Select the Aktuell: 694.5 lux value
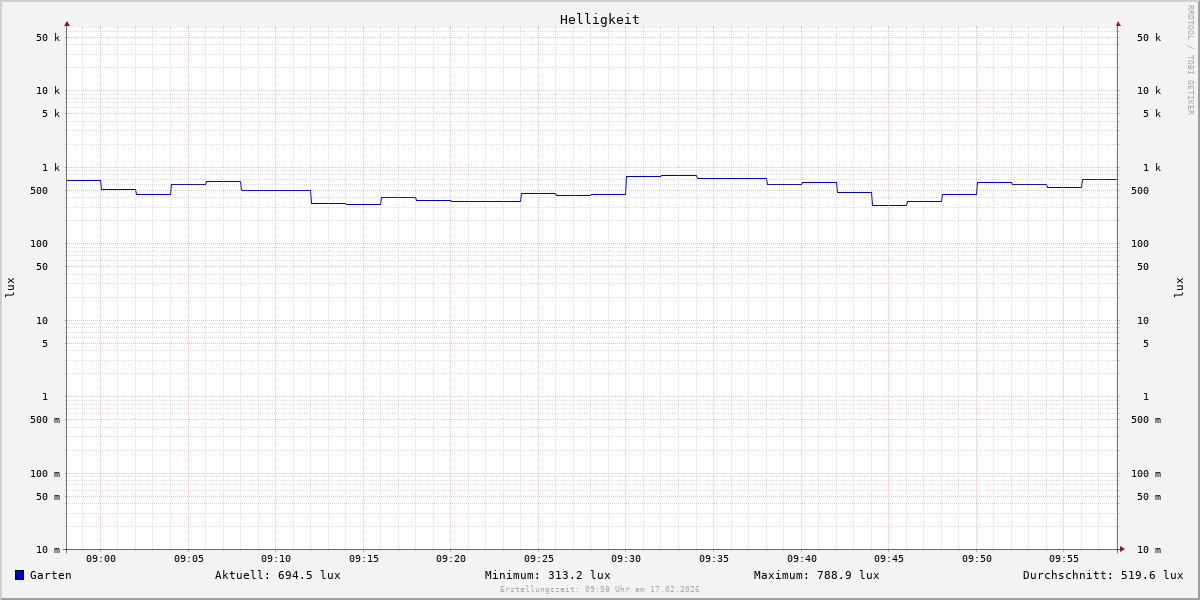The image size is (1200, 600). 277,575
